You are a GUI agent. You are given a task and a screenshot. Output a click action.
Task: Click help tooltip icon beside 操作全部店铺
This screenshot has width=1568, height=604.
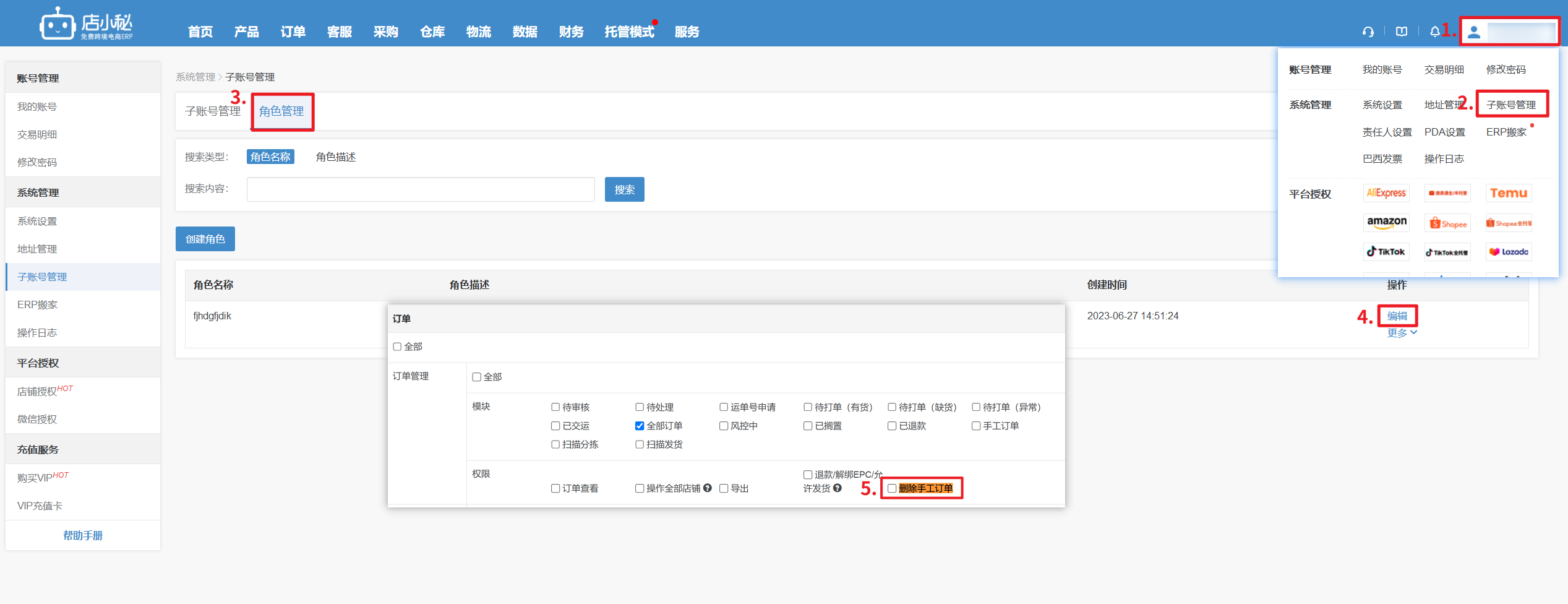708,488
